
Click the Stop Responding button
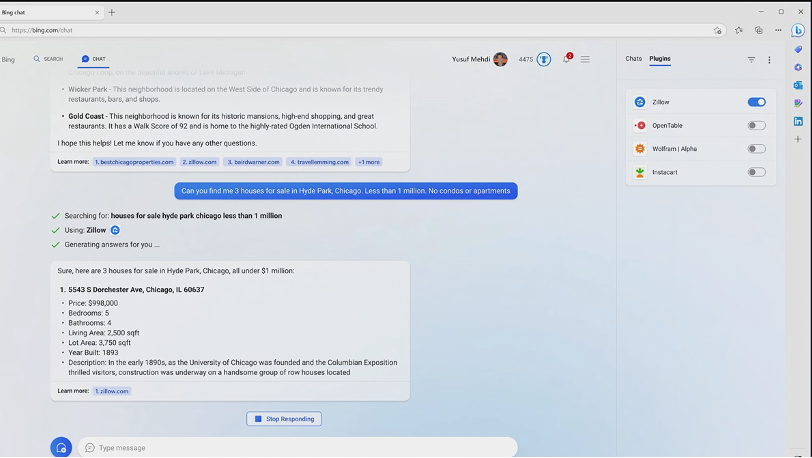284,419
